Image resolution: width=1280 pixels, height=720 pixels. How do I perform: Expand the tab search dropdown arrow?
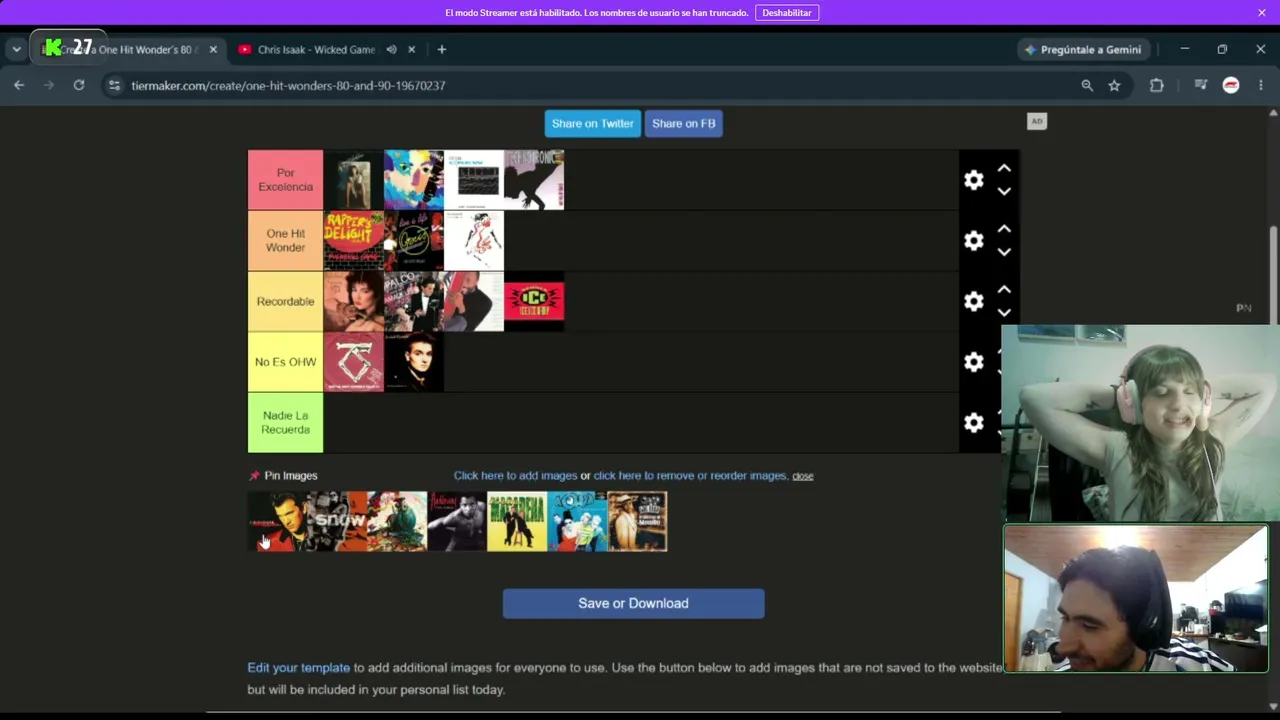tap(16, 49)
